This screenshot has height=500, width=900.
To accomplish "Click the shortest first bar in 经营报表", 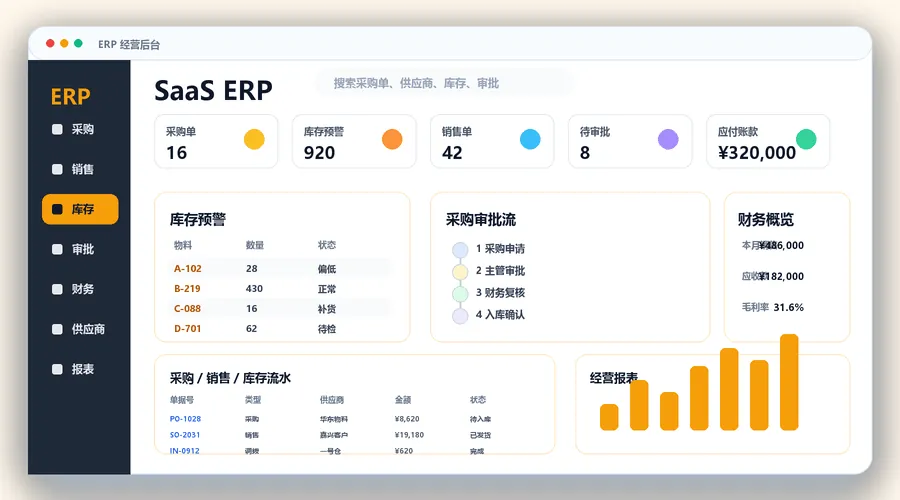I will (609, 417).
